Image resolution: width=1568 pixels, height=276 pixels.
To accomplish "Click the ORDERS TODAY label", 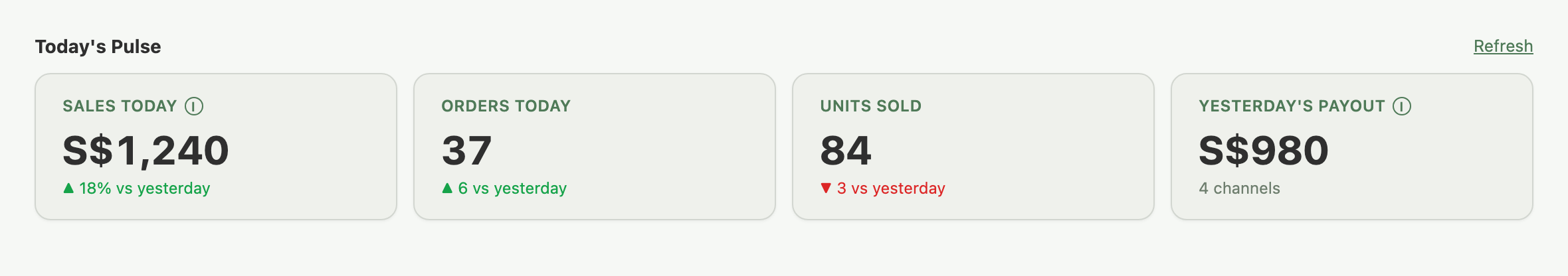I will 506,106.
